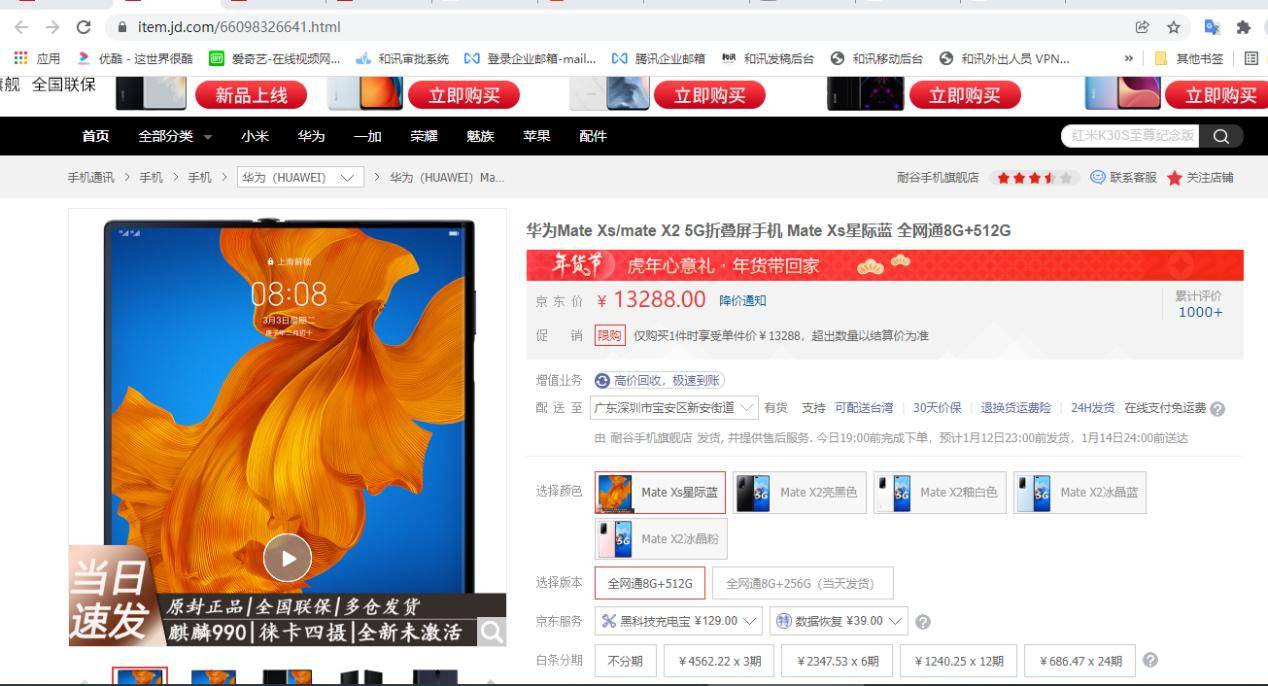Open the translate page icon
Screen dimensions: 1268x686
[1212, 27]
